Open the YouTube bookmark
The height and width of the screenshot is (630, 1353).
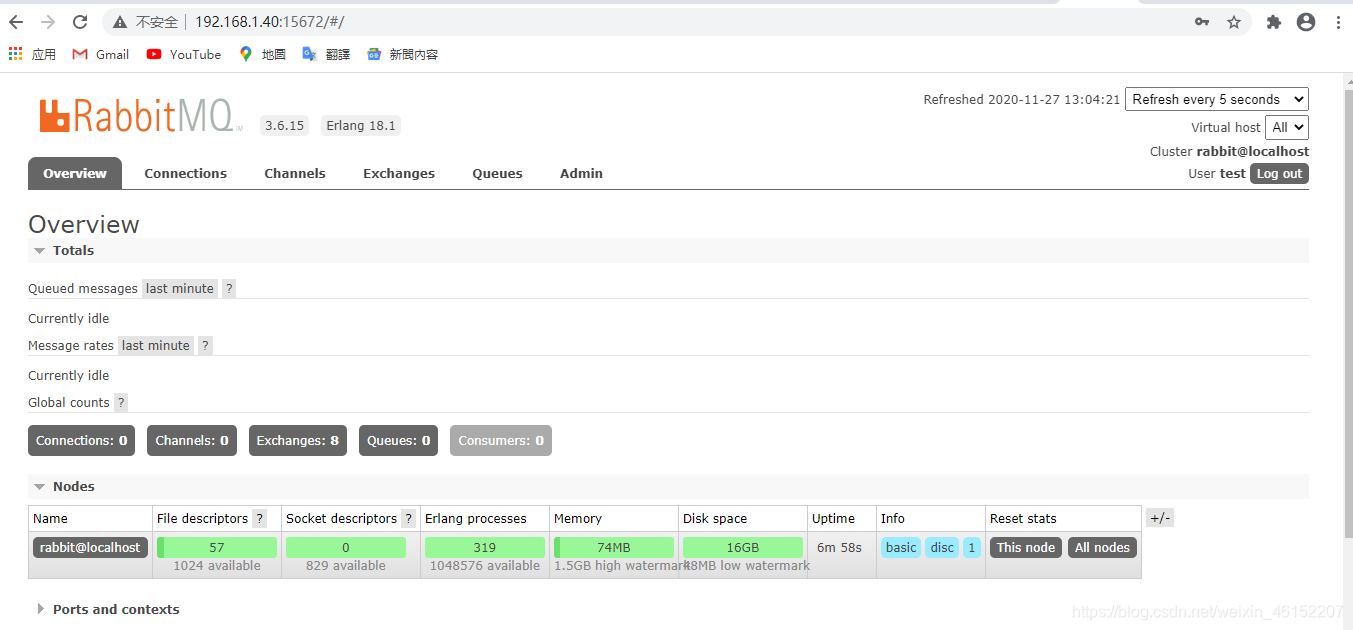point(184,54)
